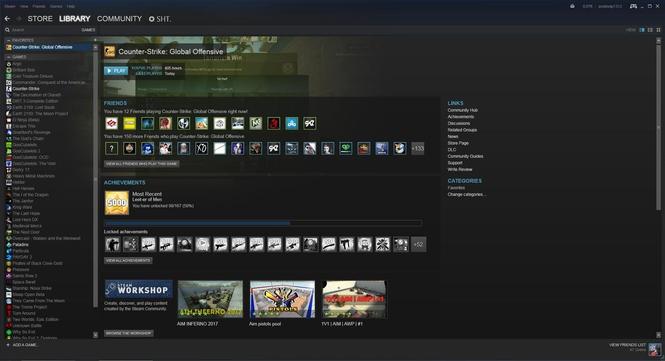Open the XO friend avatar

[201, 148]
